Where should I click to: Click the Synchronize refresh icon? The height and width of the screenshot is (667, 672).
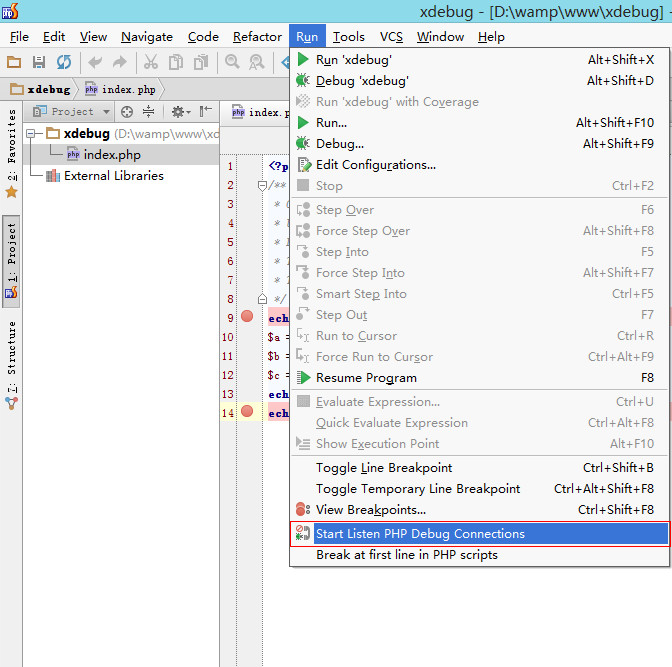64,62
